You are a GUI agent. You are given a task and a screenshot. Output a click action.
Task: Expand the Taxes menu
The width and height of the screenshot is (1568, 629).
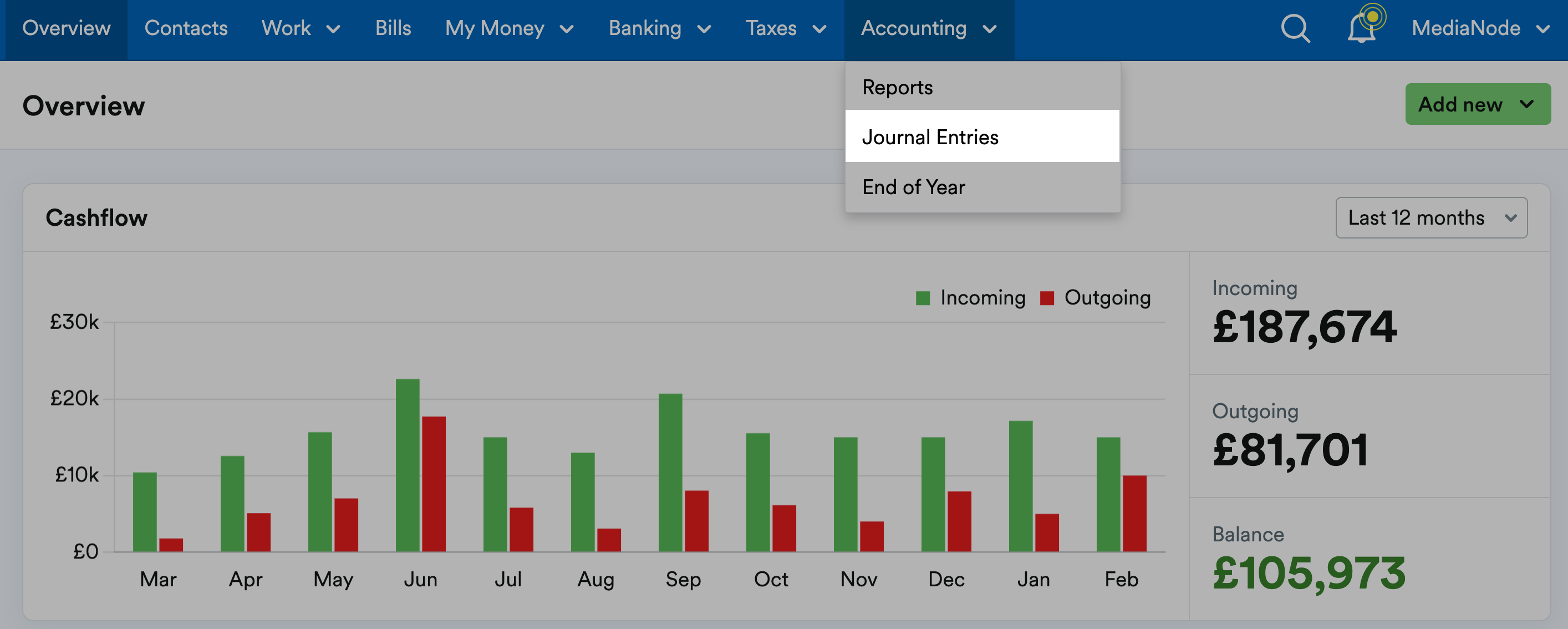click(x=785, y=28)
